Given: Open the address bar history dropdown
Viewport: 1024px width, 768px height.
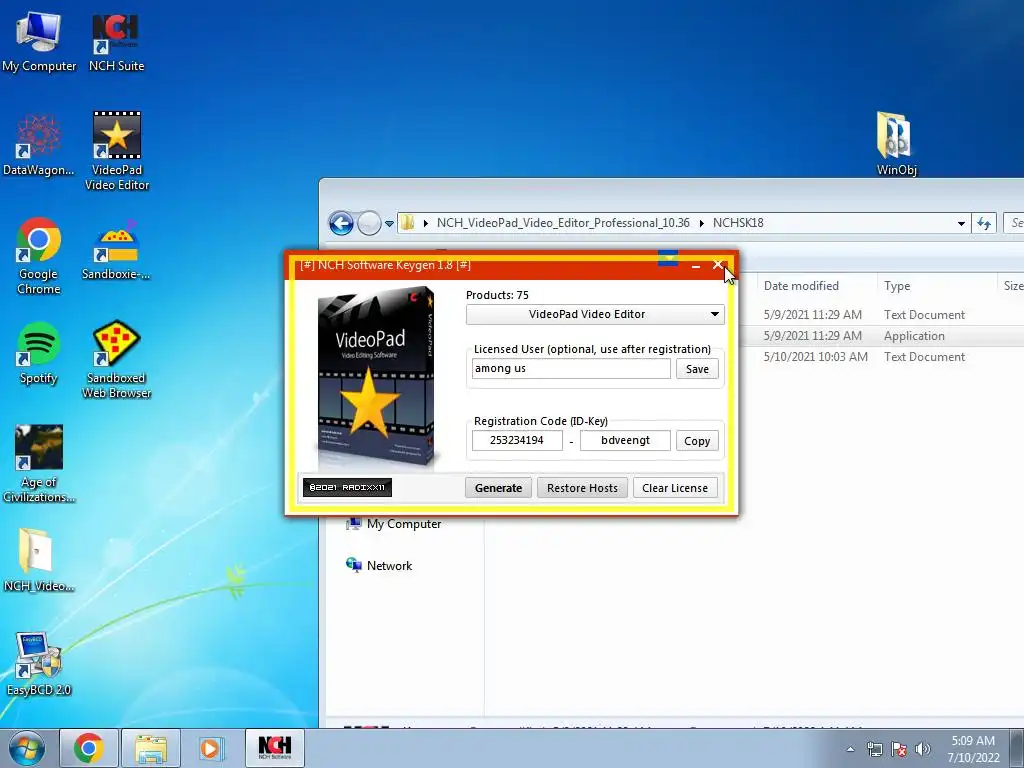Looking at the screenshot, I should (x=961, y=223).
